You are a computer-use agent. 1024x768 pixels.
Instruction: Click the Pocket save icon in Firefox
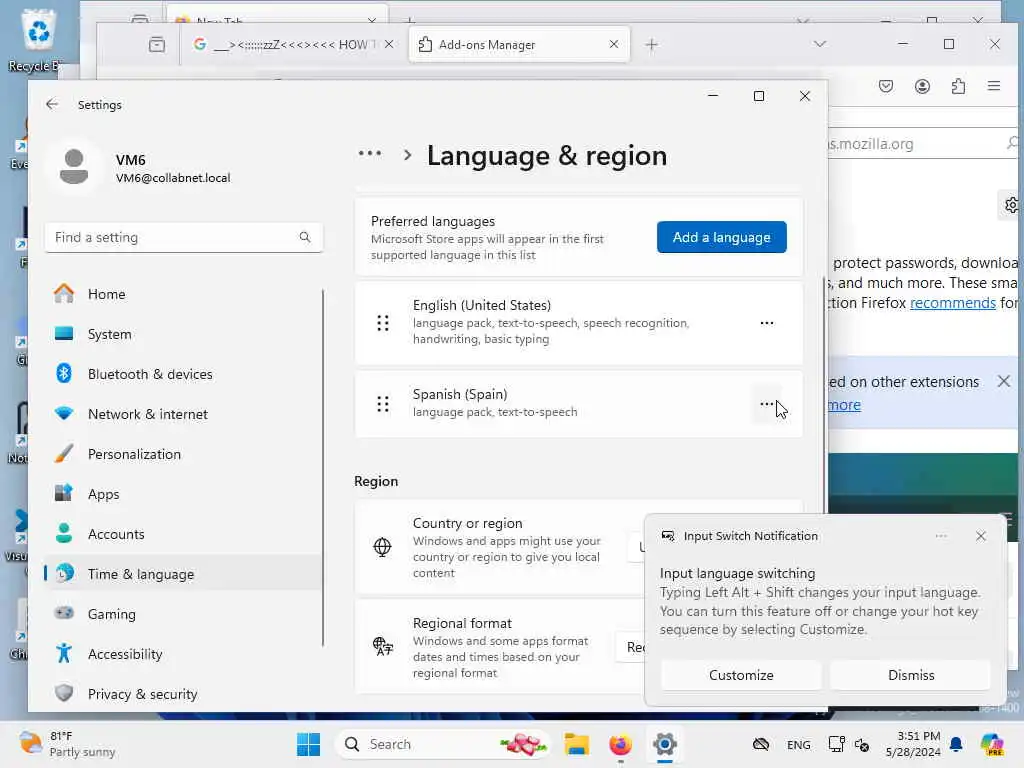coord(886,86)
